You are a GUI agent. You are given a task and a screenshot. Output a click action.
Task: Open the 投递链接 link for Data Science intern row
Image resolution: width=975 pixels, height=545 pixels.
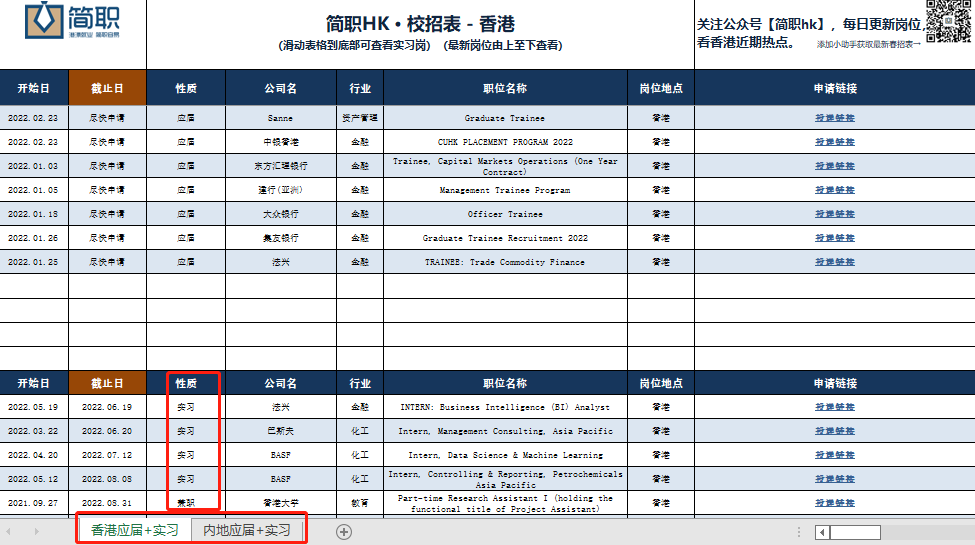click(834, 455)
